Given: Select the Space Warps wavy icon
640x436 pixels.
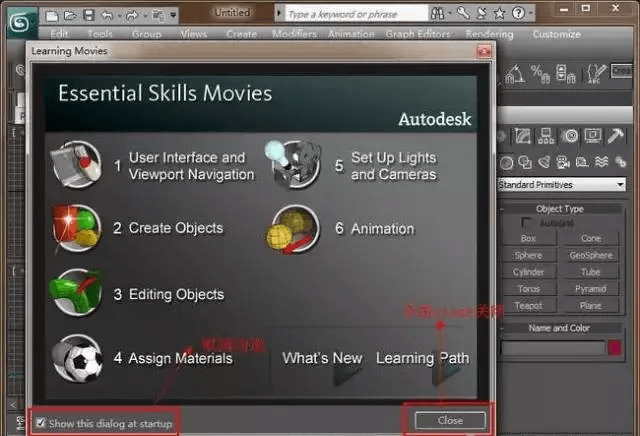Looking at the screenshot, I should point(602,162).
